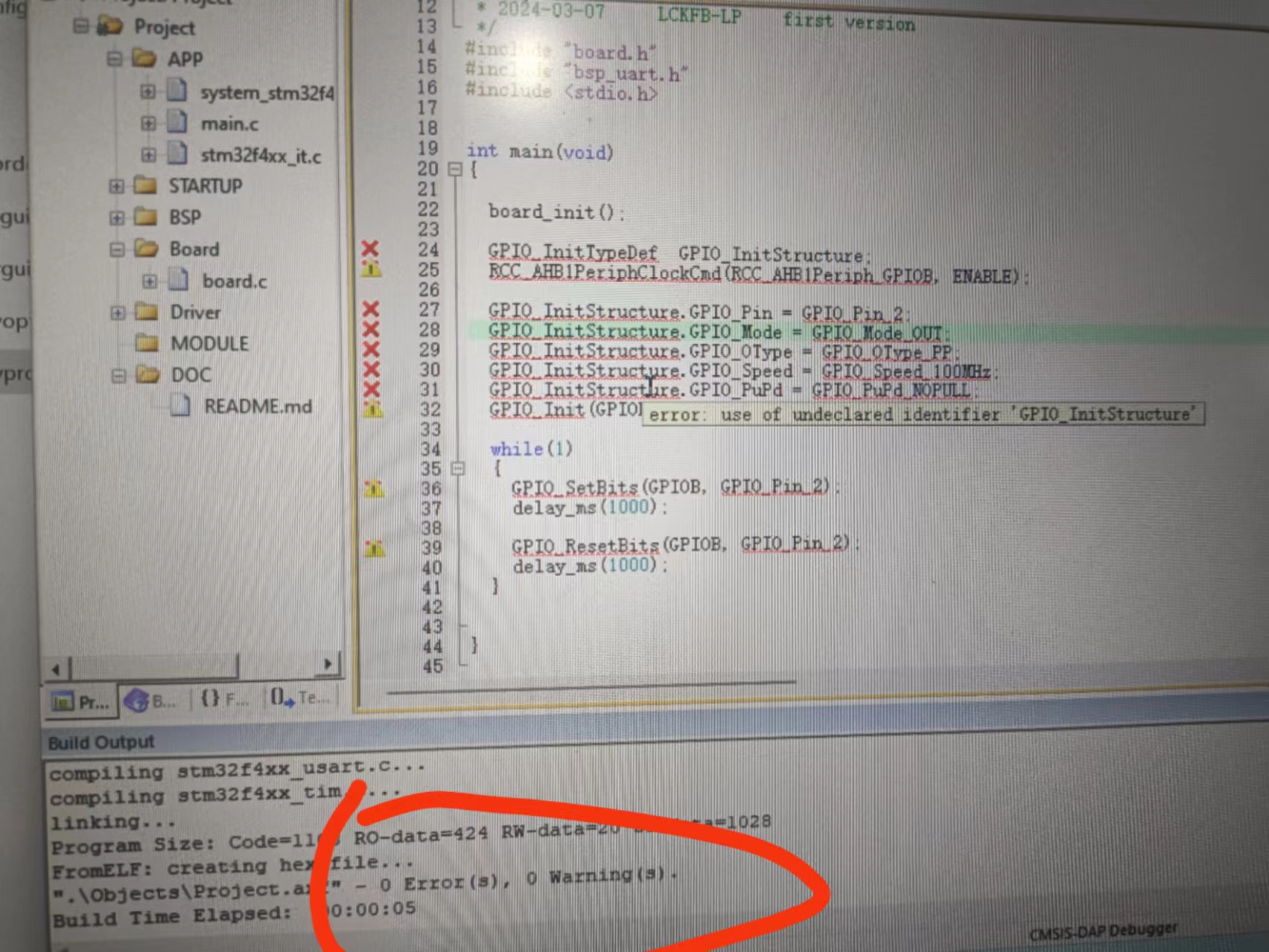
Task: Switch to the Templates (Te...) panel tab
Action: [x=300, y=698]
